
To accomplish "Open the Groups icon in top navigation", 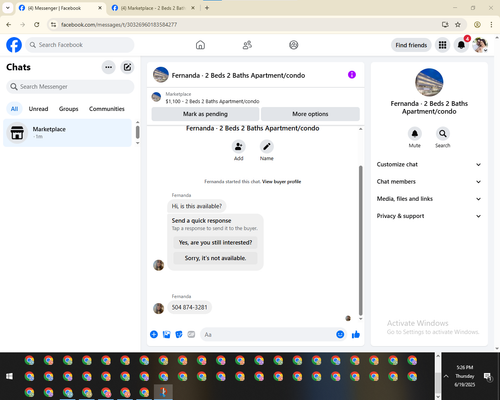I will click(294, 45).
